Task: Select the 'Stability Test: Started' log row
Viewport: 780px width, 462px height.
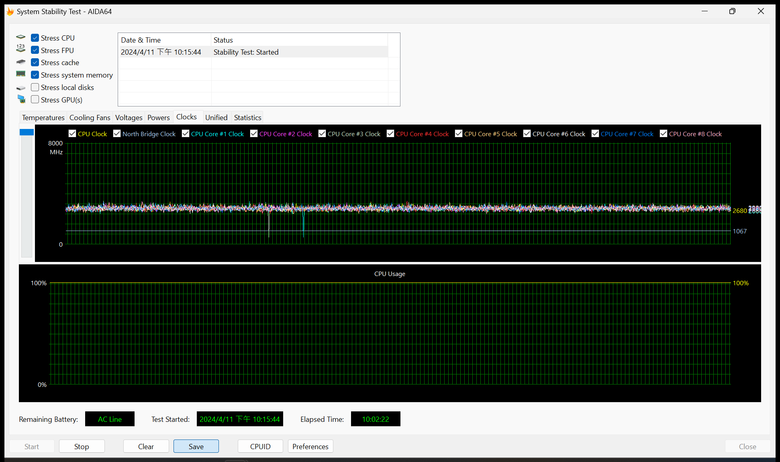Action: [253, 52]
